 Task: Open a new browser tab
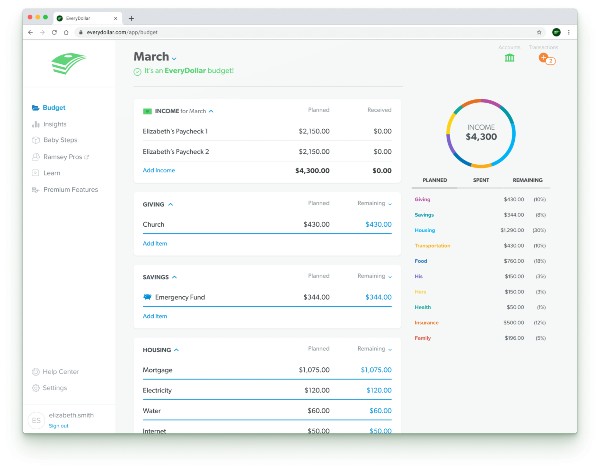(131, 18)
